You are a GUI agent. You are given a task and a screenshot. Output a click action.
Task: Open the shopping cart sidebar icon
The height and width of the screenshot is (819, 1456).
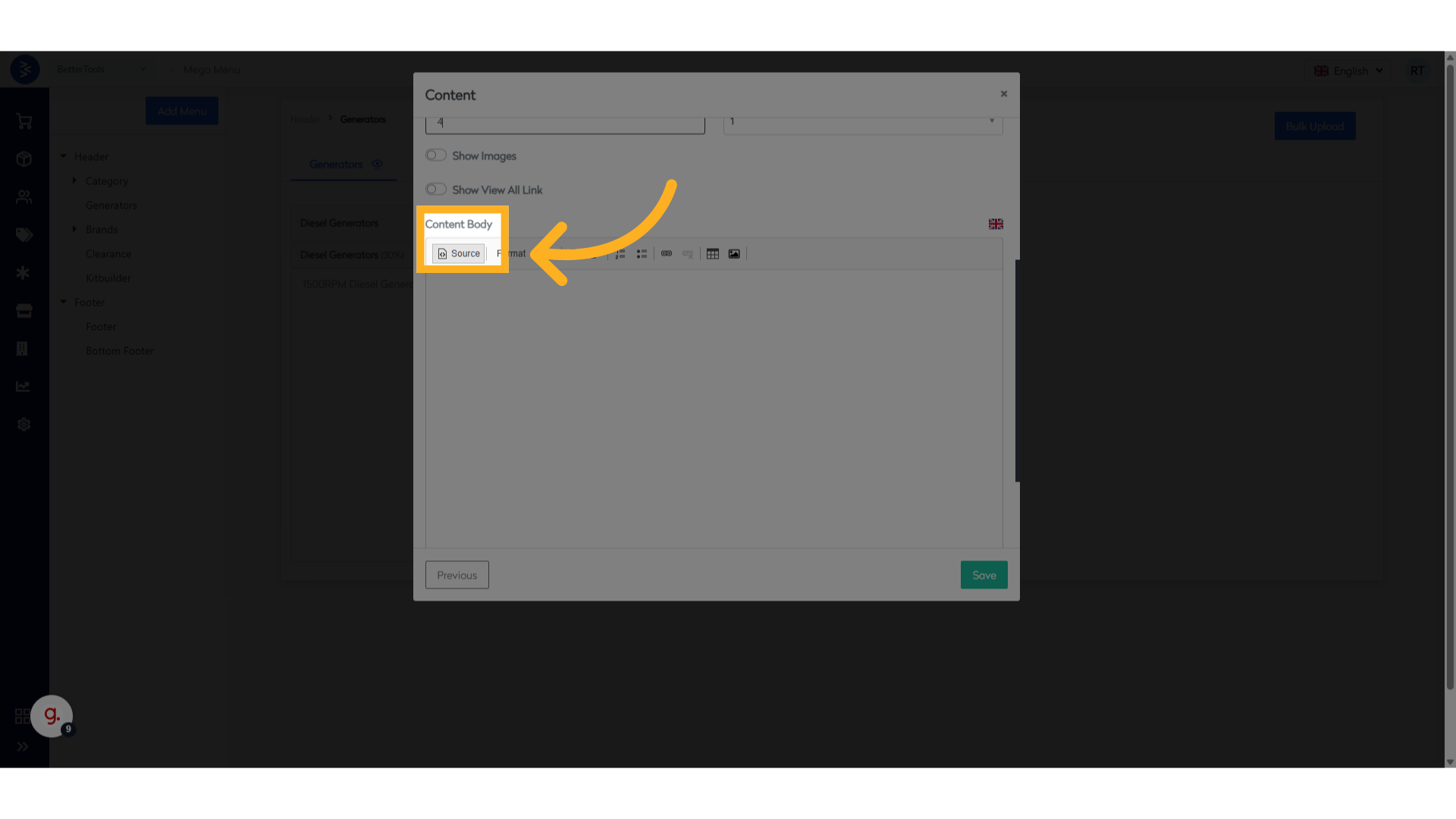[x=24, y=121]
